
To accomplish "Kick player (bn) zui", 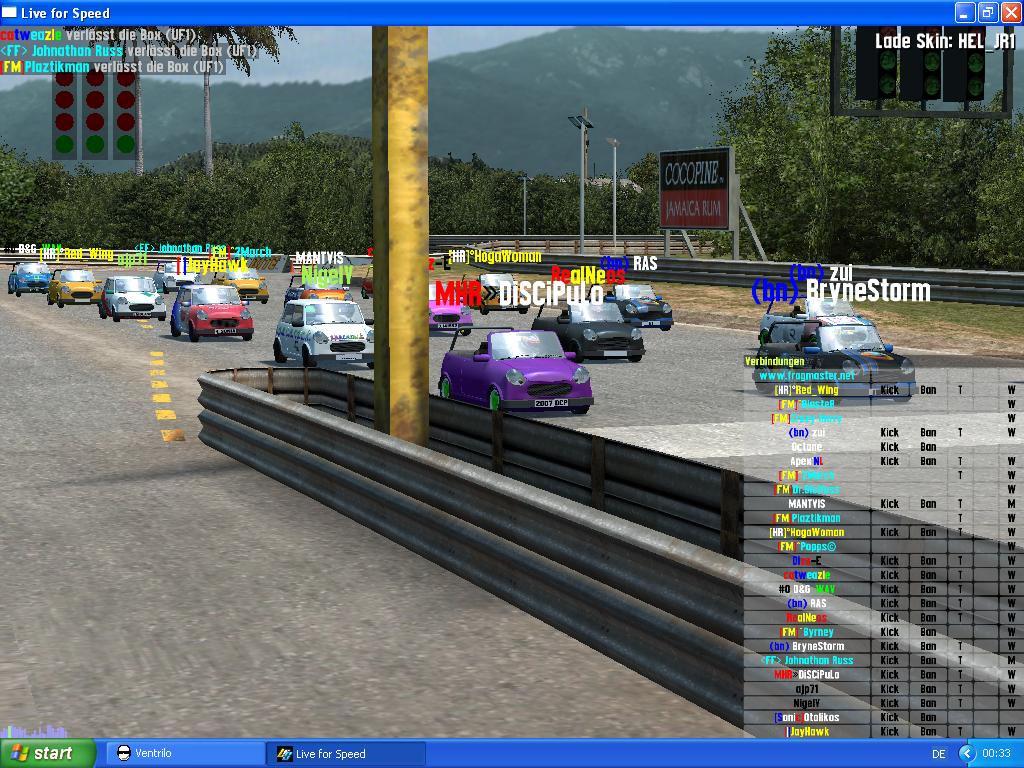I will point(889,432).
